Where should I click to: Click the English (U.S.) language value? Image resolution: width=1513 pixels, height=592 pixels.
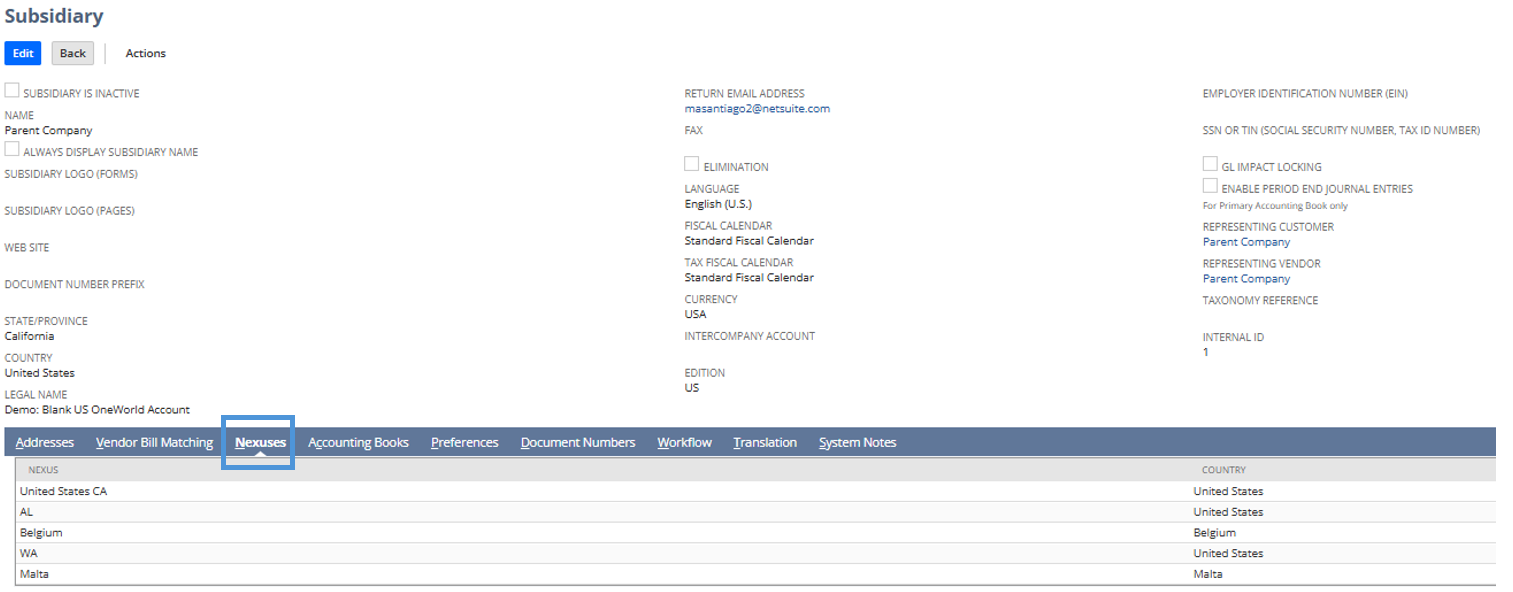(x=718, y=204)
